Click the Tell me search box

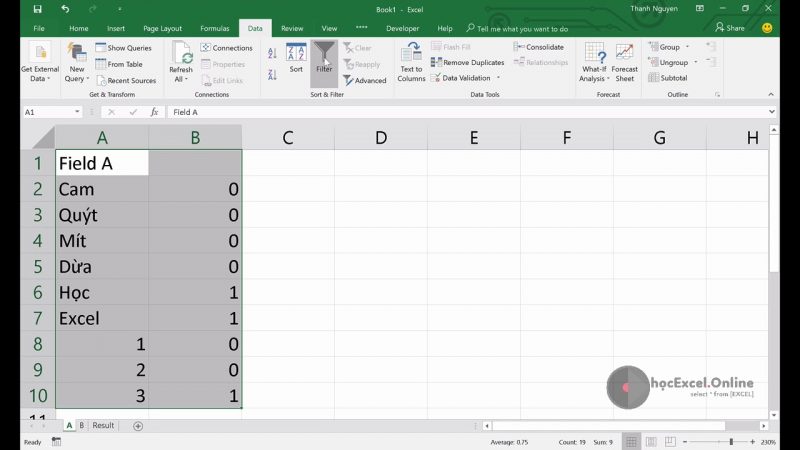[517, 29]
